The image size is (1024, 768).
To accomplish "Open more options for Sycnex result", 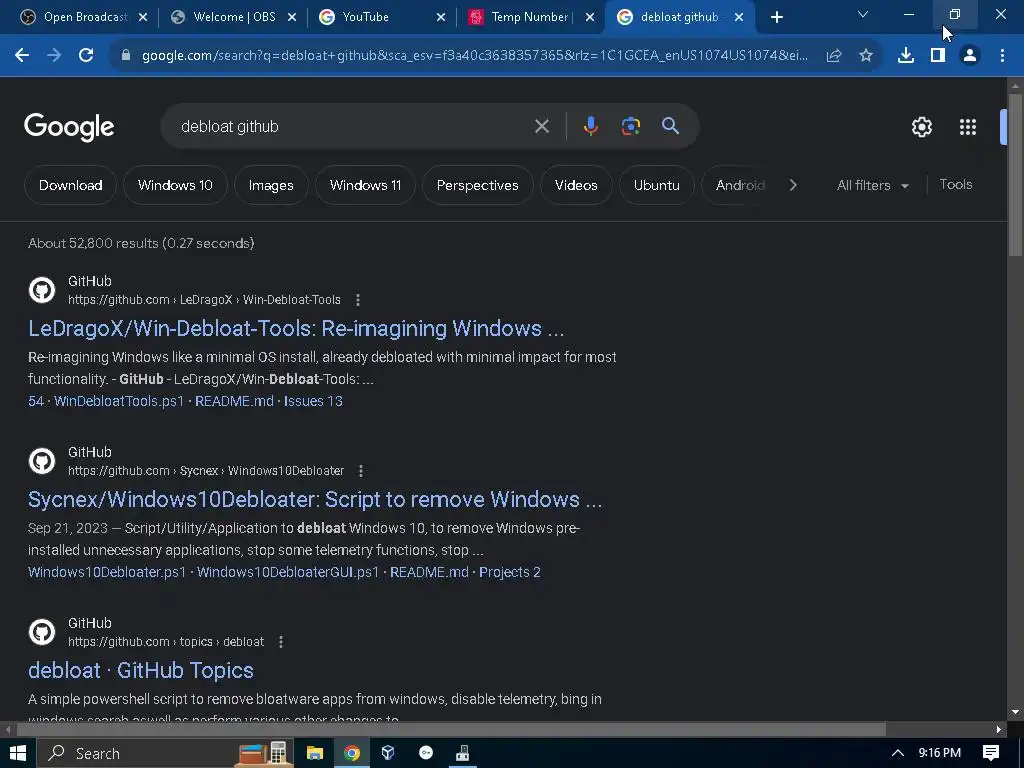I will [361, 471].
